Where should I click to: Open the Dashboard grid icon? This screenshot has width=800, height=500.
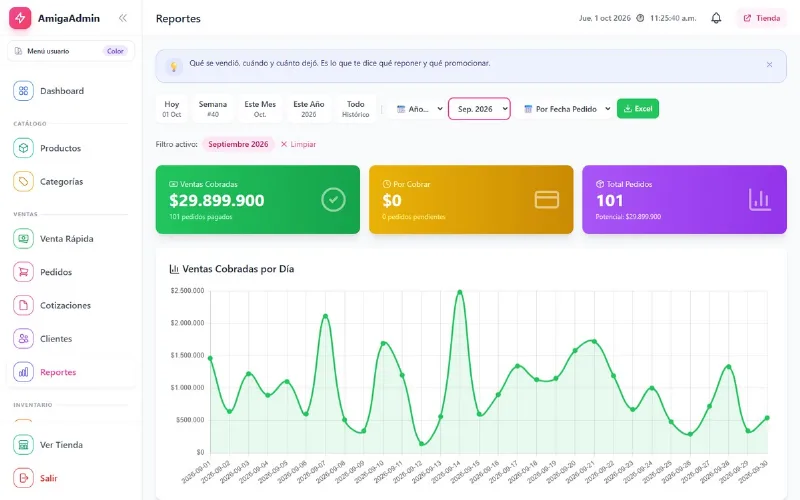tap(23, 91)
